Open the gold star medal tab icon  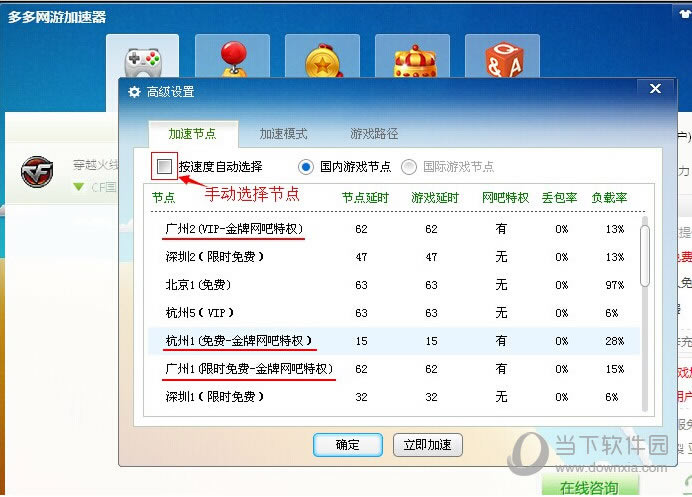click(x=323, y=60)
